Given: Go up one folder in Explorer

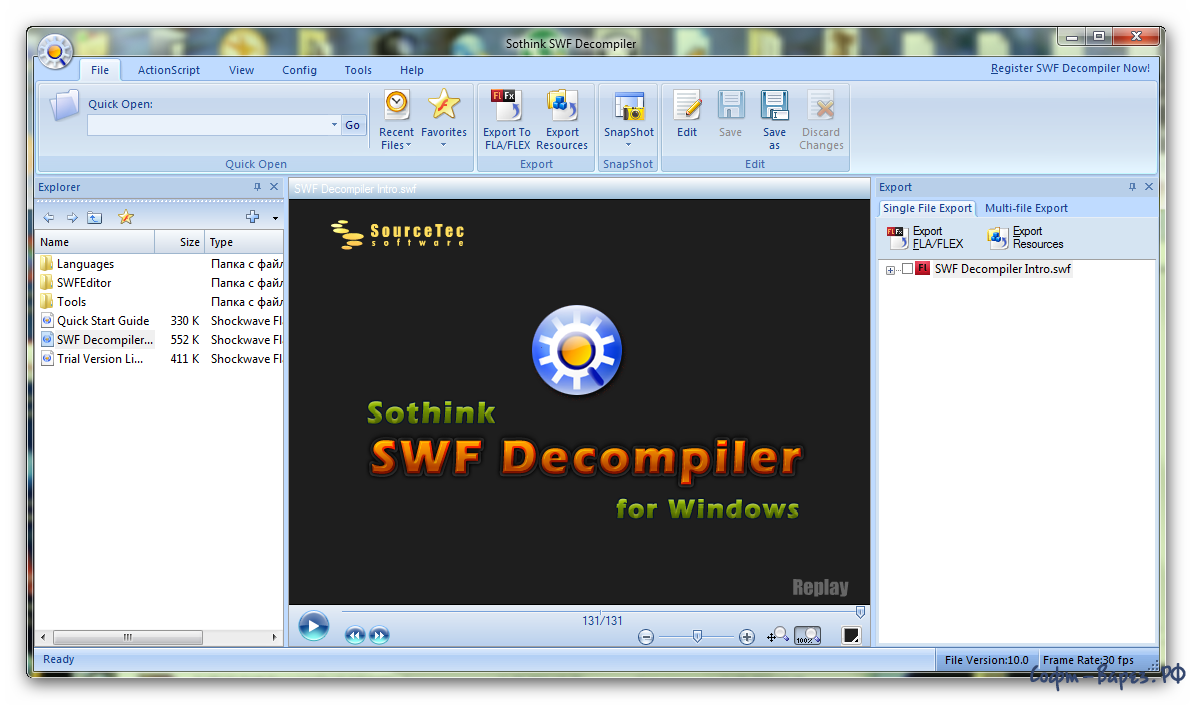Looking at the screenshot, I should [x=94, y=218].
